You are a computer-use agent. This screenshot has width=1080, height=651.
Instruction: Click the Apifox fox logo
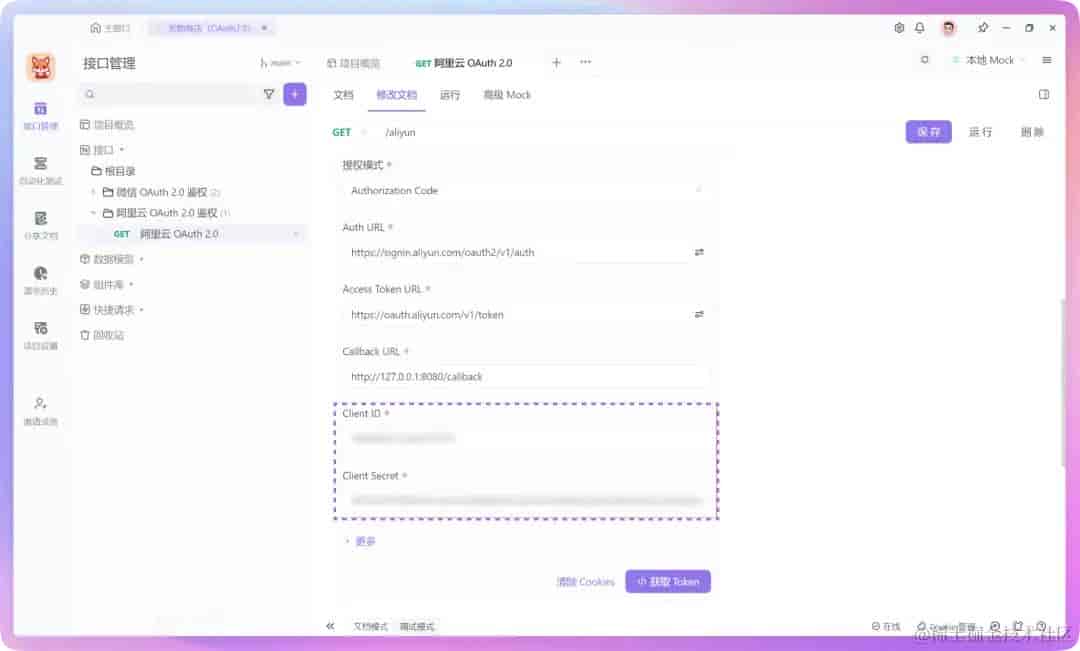[x=41, y=67]
